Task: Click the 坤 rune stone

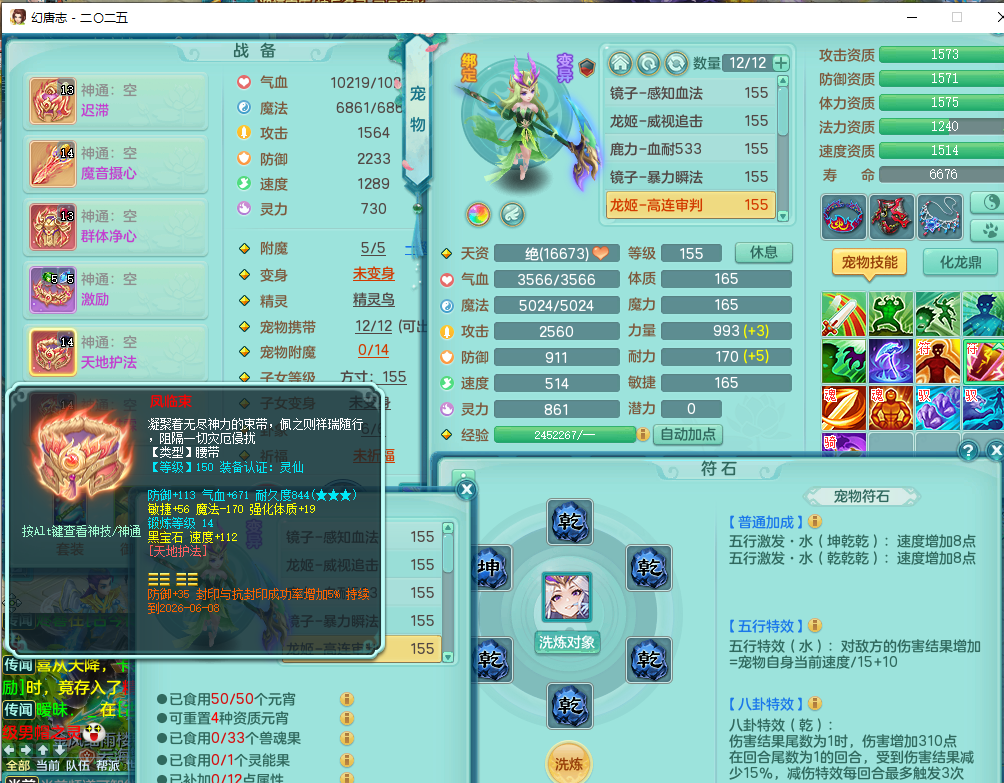Action: click(490, 568)
